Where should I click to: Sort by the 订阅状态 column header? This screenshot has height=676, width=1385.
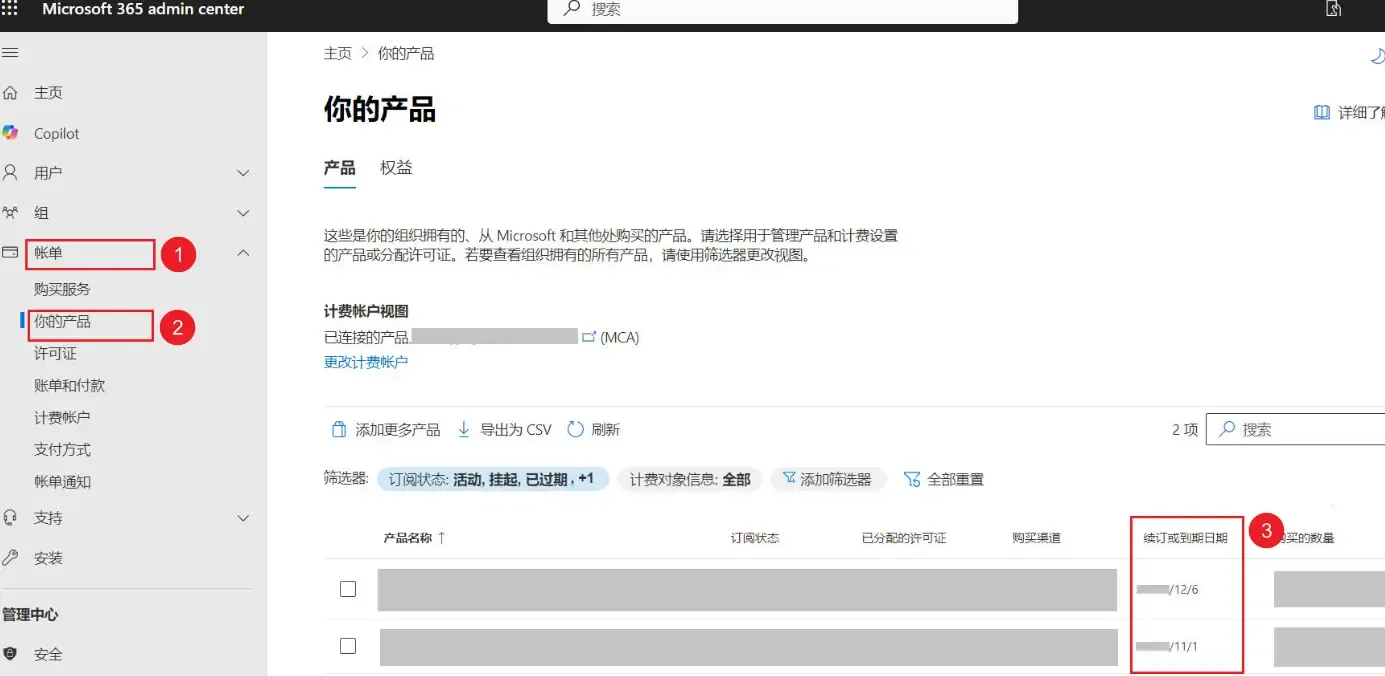point(755,538)
